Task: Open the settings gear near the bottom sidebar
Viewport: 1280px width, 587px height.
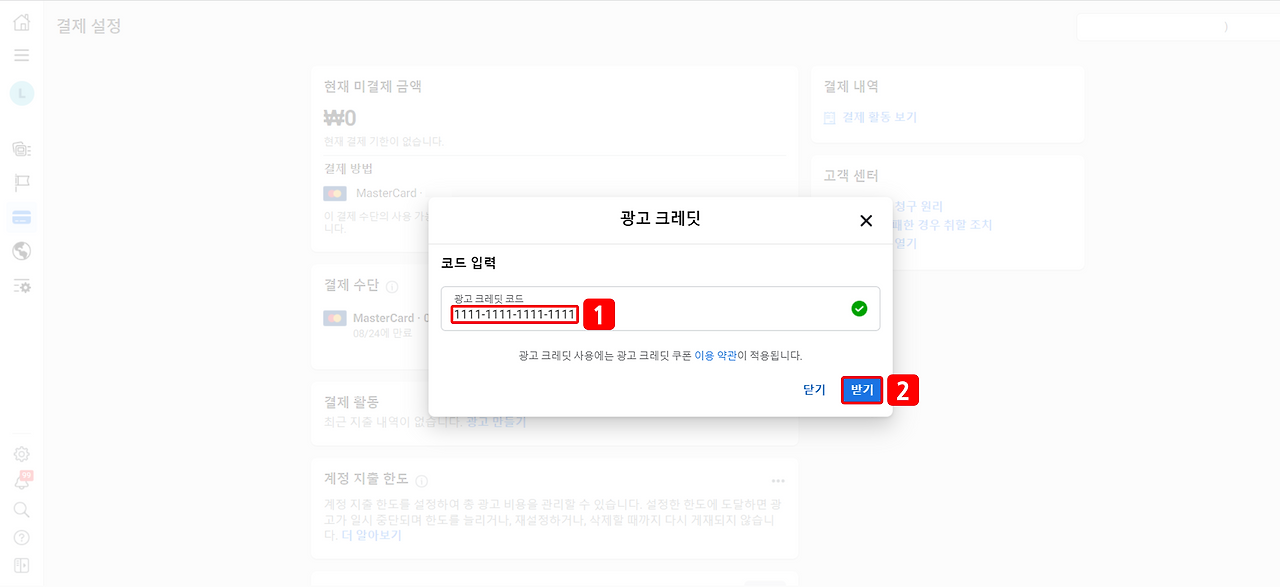Action: (20, 453)
